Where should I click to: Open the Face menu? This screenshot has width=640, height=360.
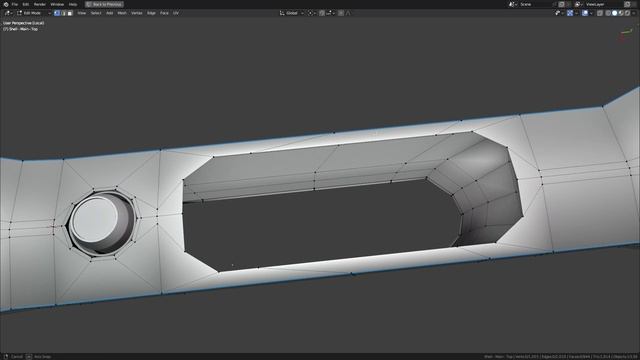[164, 13]
